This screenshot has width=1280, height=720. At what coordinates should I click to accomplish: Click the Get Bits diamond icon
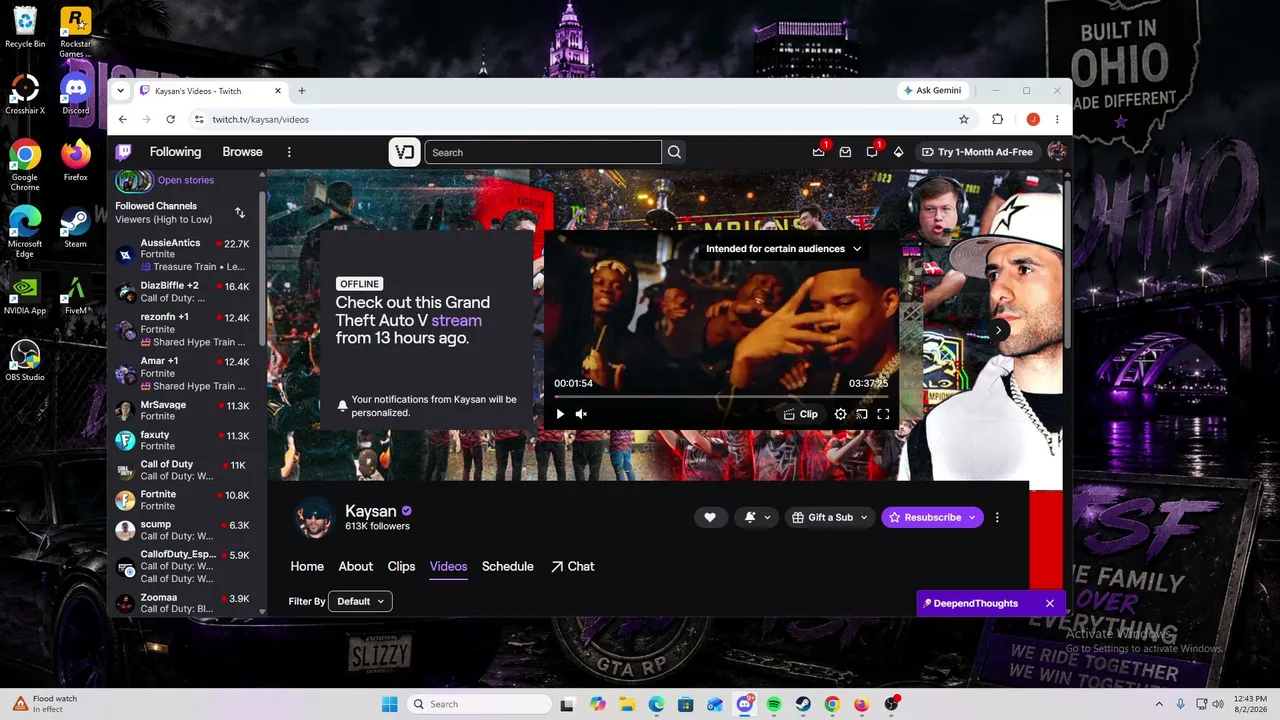tap(898, 152)
